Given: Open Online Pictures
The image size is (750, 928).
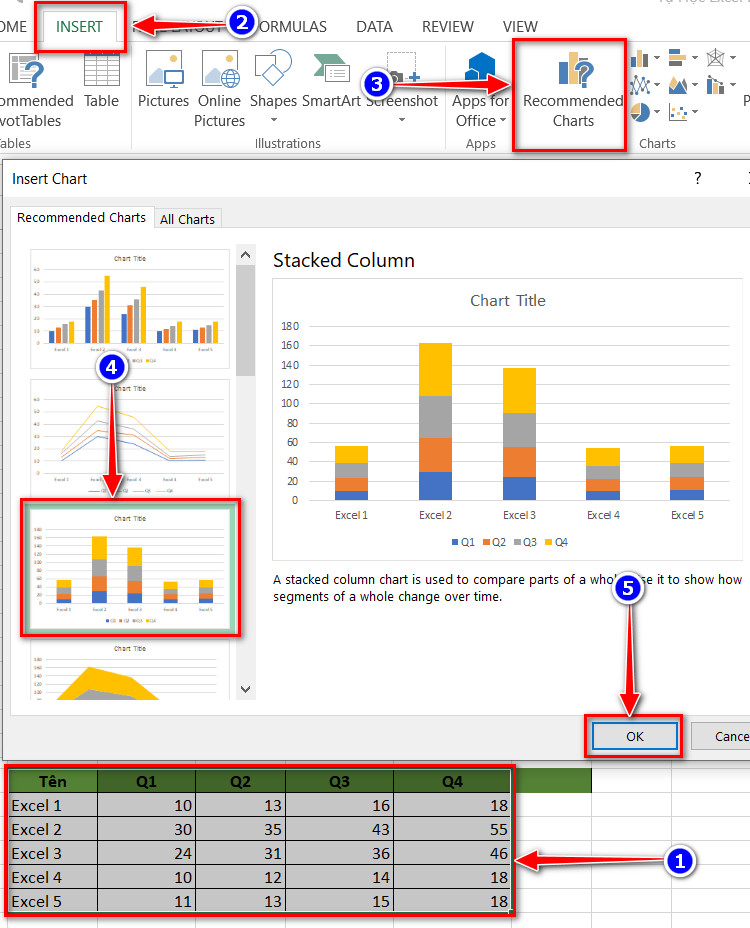Looking at the screenshot, I should [x=220, y=89].
